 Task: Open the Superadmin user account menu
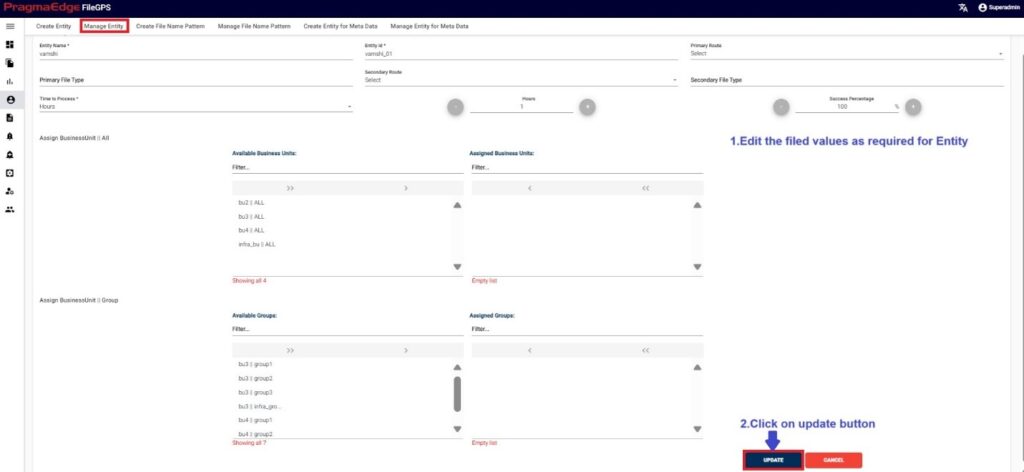[998, 8]
